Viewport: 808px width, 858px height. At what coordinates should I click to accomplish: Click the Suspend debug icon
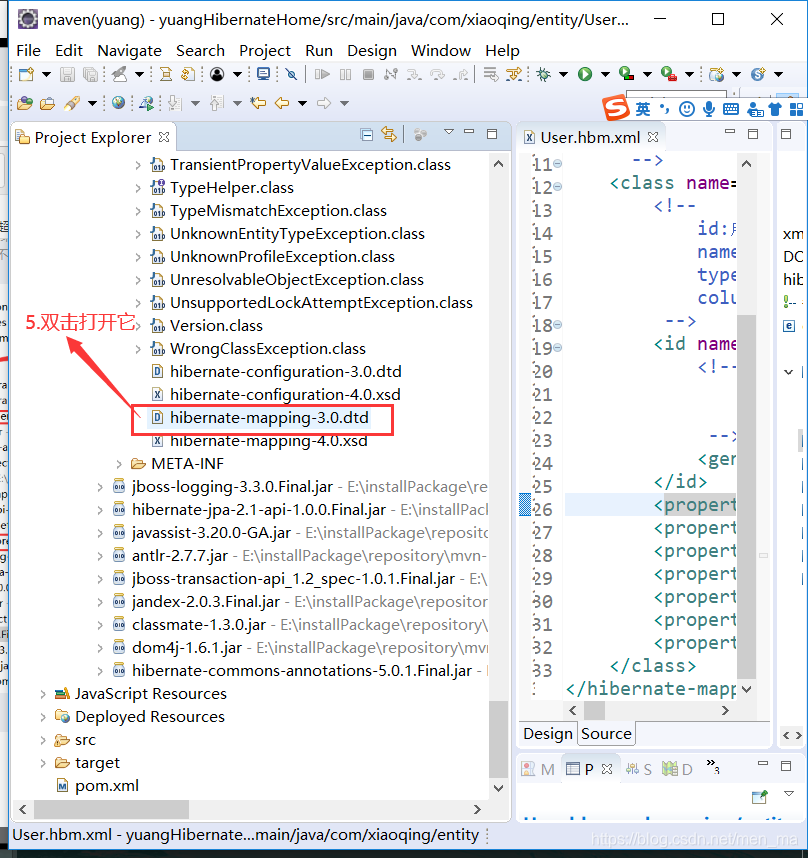345,74
